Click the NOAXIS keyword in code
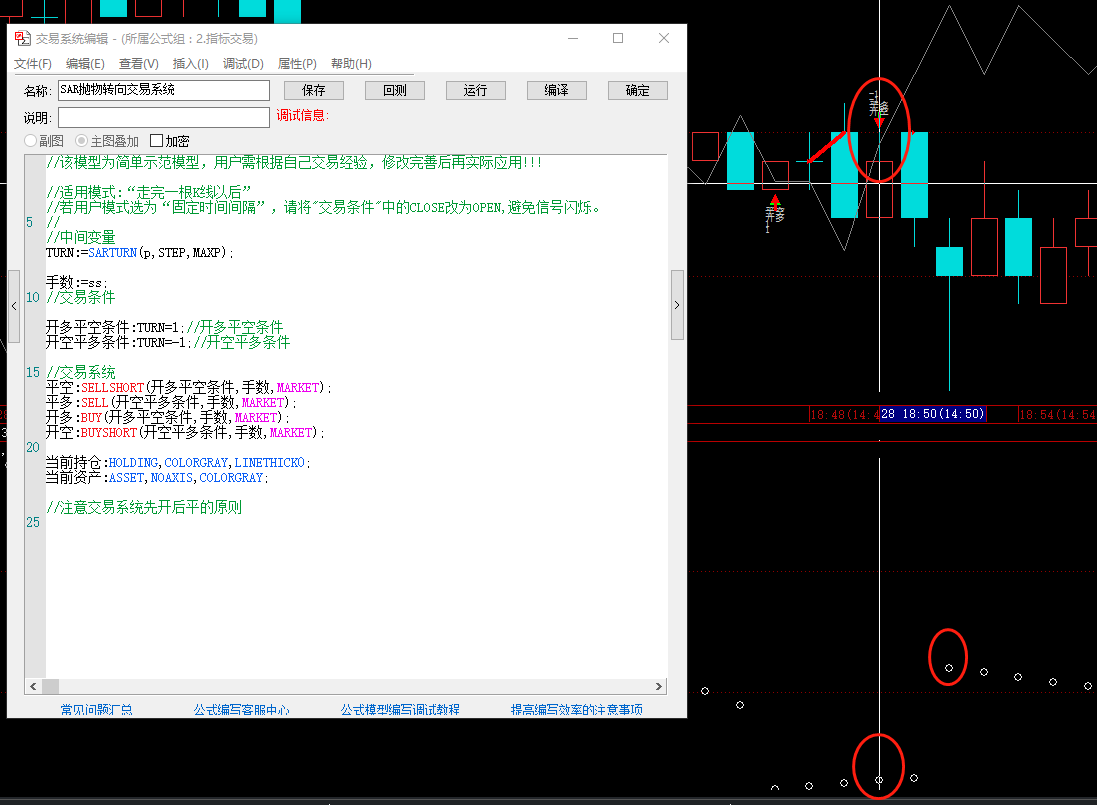The height and width of the screenshot is (805, 1097). click(x=171, y=478)
